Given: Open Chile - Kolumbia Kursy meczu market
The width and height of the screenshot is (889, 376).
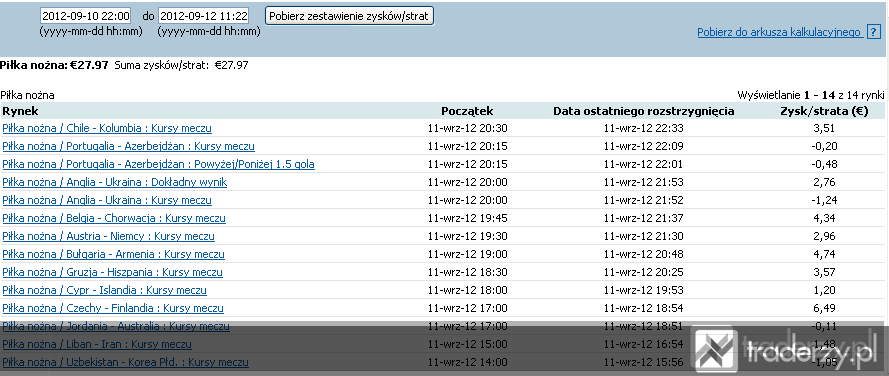Looking at the screenshot, I should coord(107,128).
